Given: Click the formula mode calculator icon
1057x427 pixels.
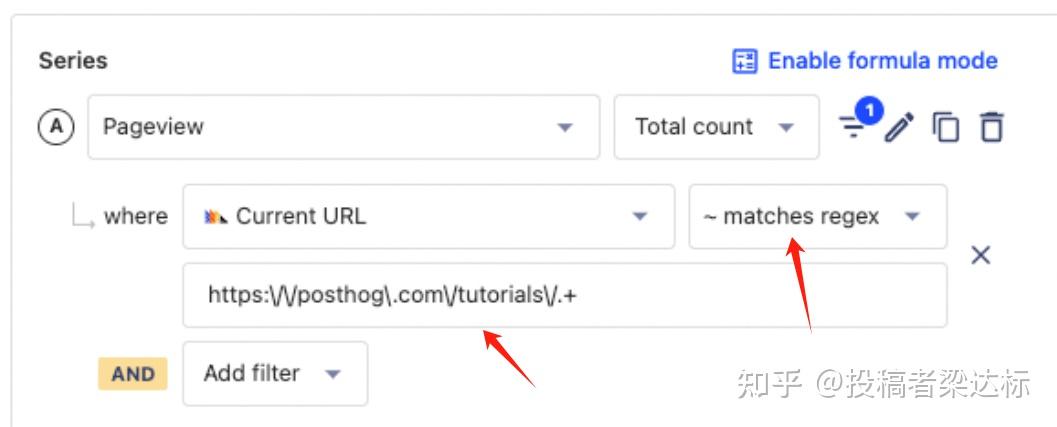Looking at the screenshot, I should click(x=745, y=62).
